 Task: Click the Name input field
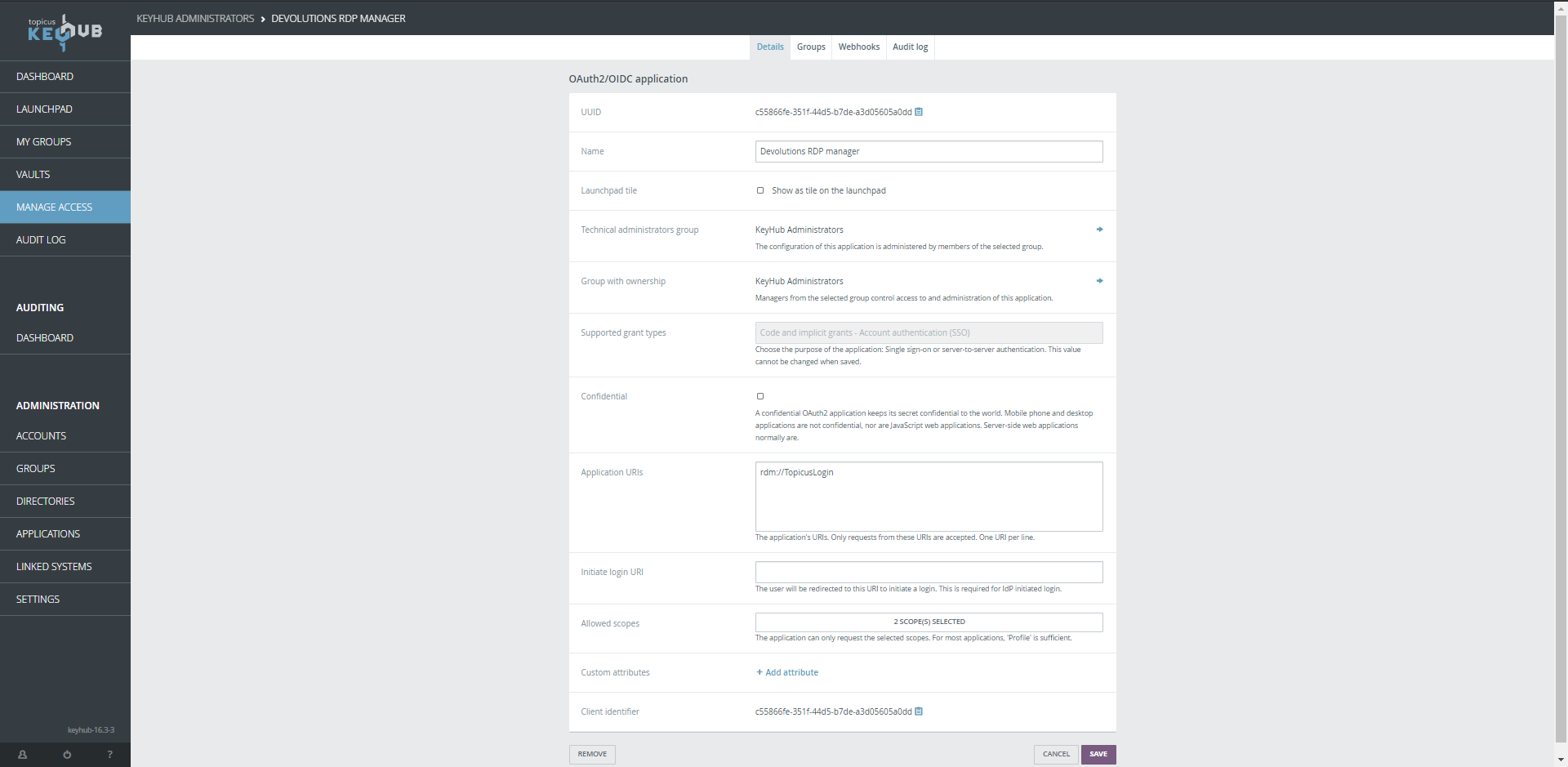(x=929, y=151)
